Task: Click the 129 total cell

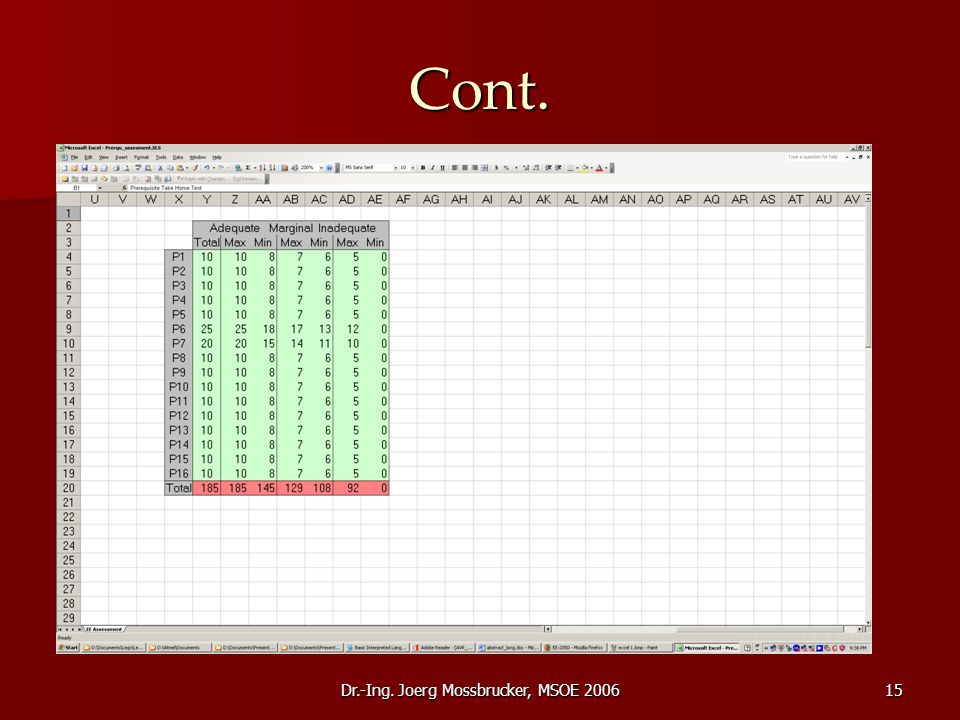Action: tap(291, 488)
